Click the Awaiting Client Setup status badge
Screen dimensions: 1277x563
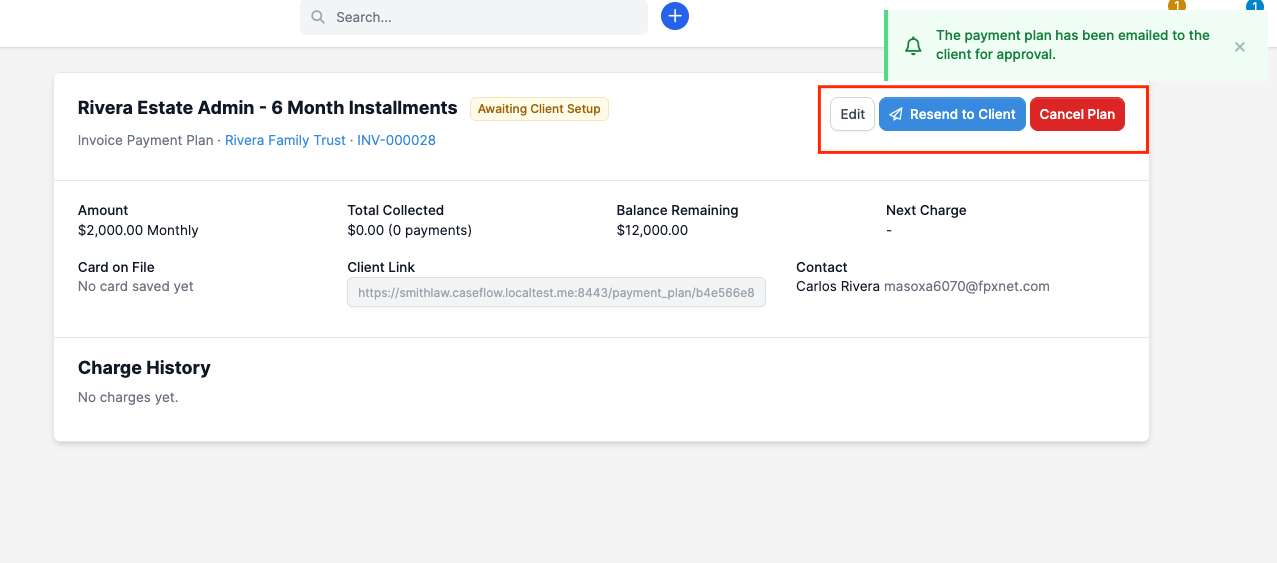coord(539,109)
